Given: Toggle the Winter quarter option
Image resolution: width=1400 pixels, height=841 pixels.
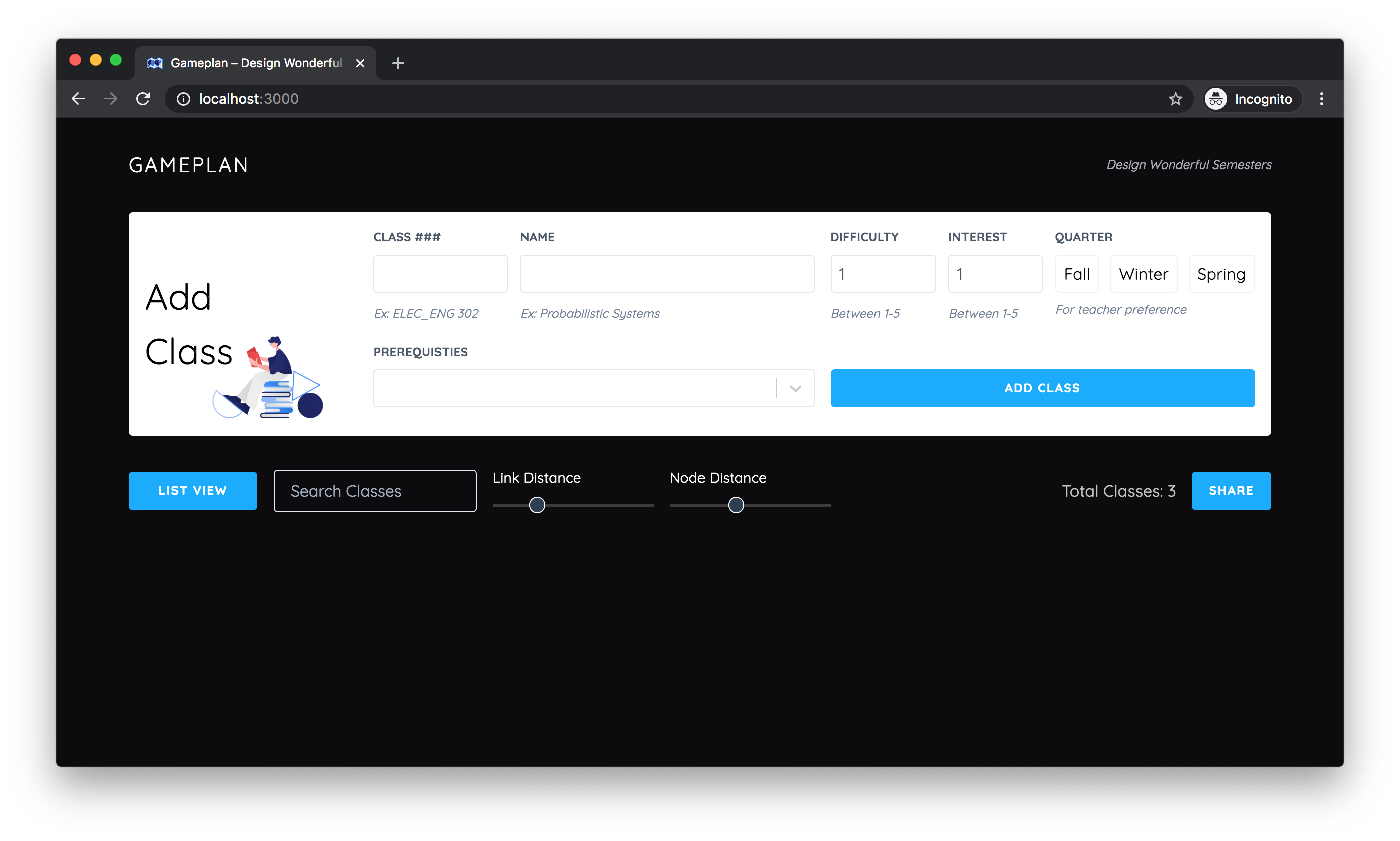Looking at the screenshot, I should (1144, 274).
